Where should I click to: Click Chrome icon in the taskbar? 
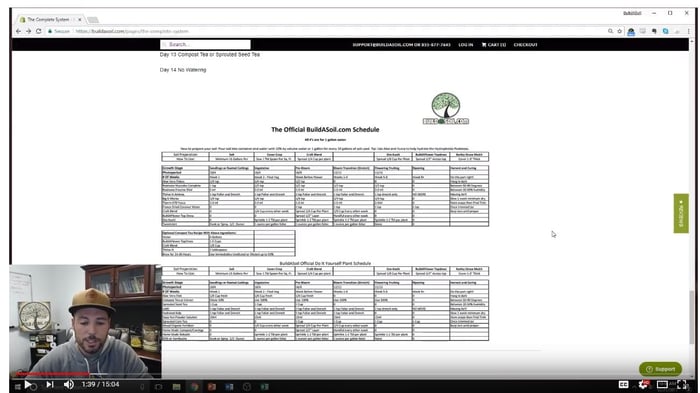(194, 387)
